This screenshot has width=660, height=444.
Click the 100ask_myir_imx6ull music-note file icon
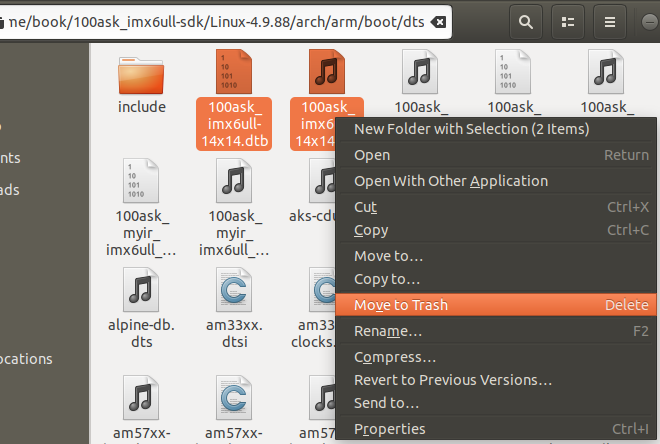coord(234,181)
